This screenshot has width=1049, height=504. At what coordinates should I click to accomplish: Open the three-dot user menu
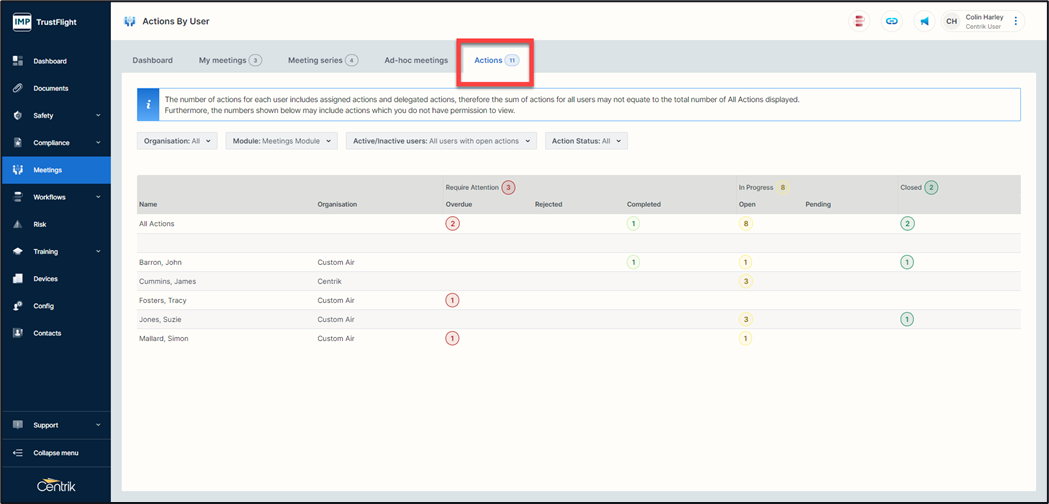pos(1016,21)
